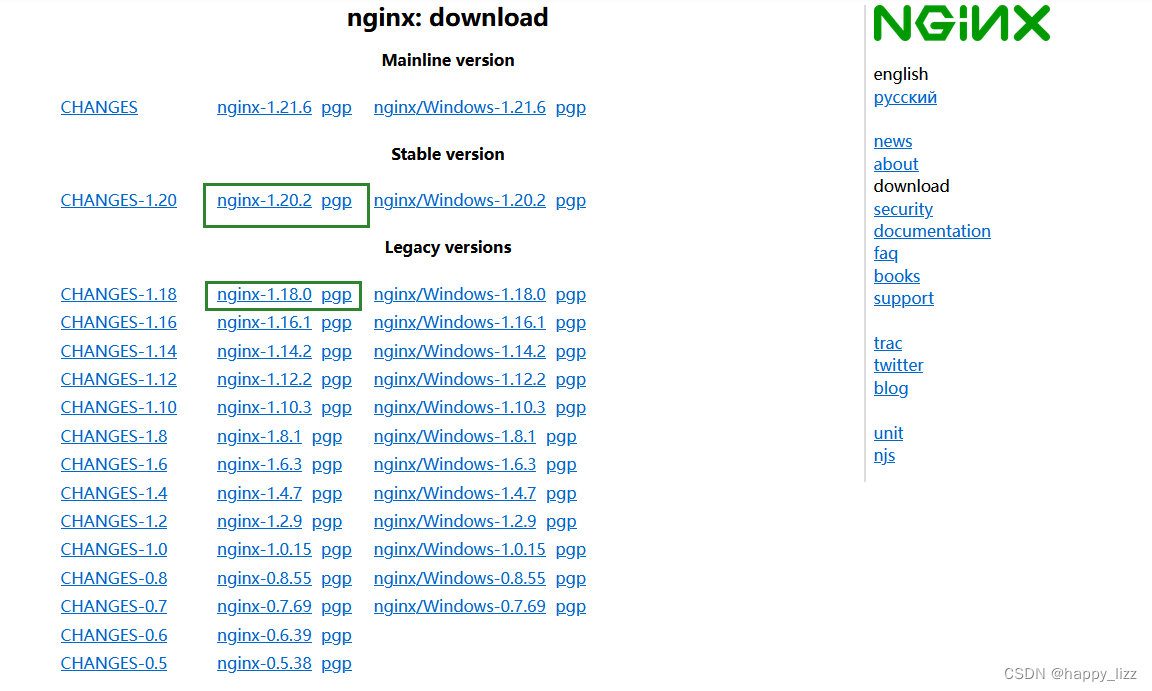Open CHANGES-1.4 link
This screenshot has height=691, width=1152.
pos(114,493)
